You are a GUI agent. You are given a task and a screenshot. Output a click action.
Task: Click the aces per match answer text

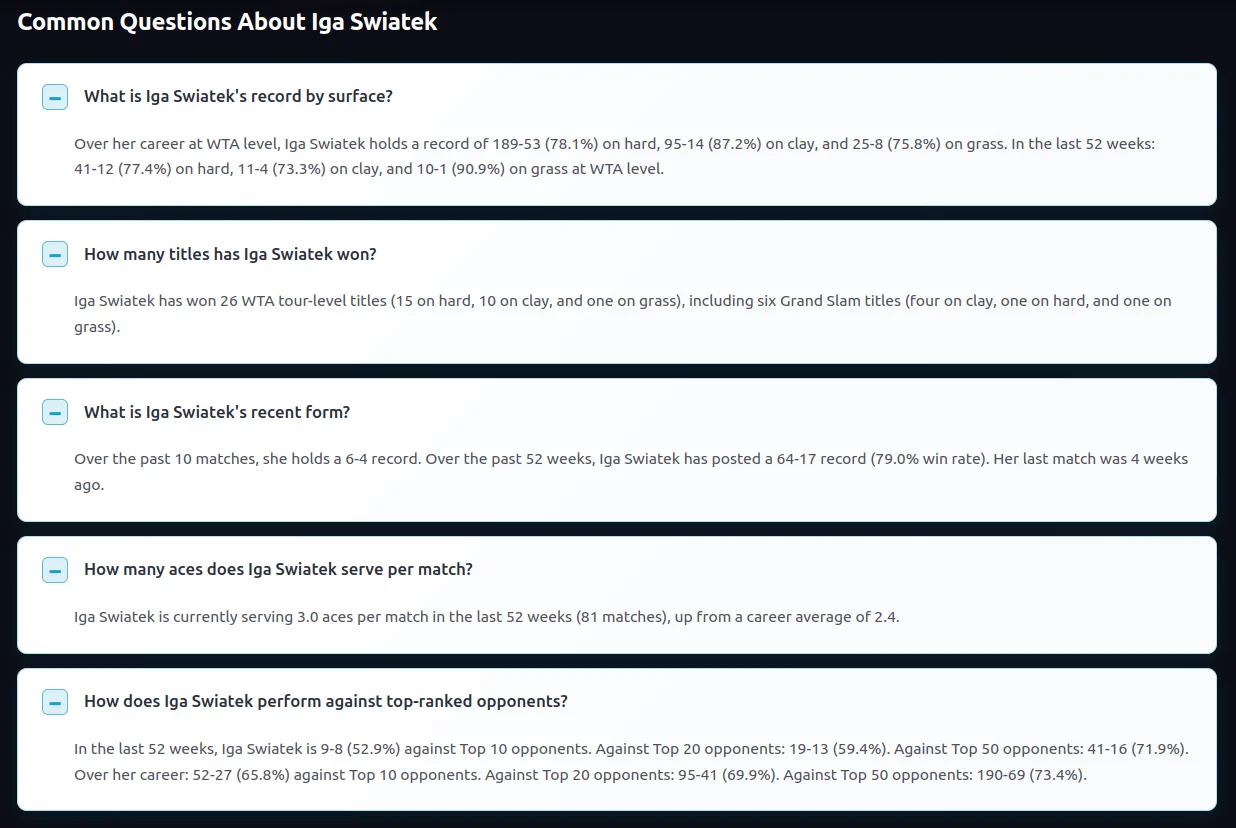tap(486, 617)
